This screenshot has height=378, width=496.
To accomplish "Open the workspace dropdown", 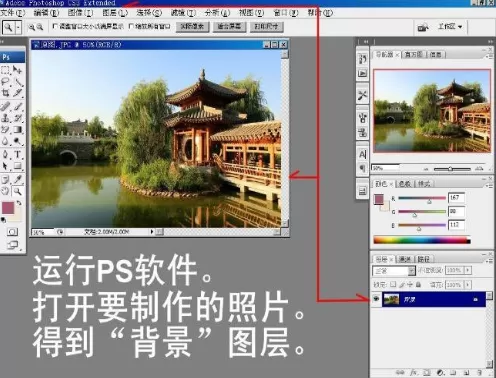I will (450, 27).
